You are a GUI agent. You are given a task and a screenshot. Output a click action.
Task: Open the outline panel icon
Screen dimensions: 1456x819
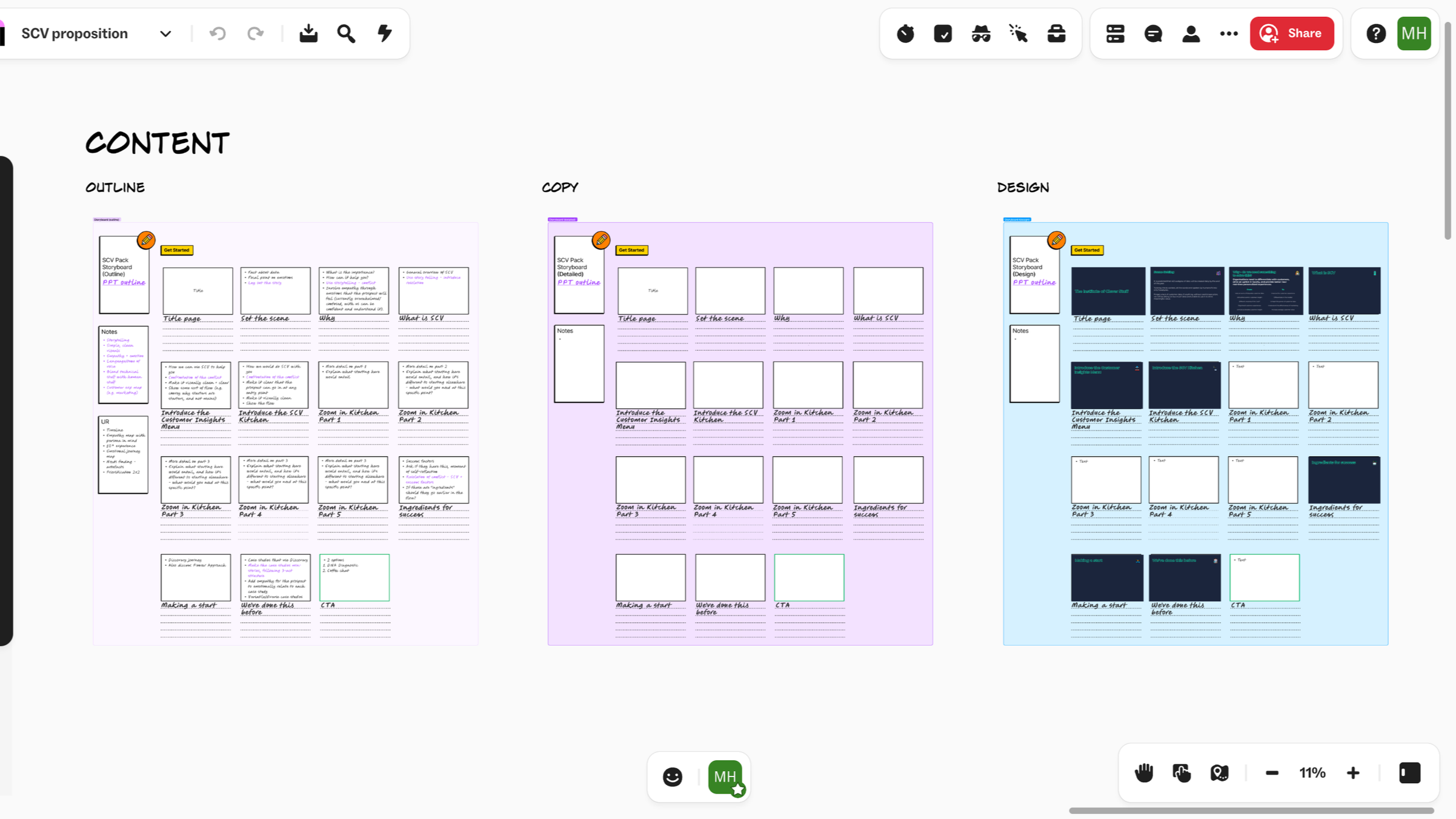[1115, 33]
